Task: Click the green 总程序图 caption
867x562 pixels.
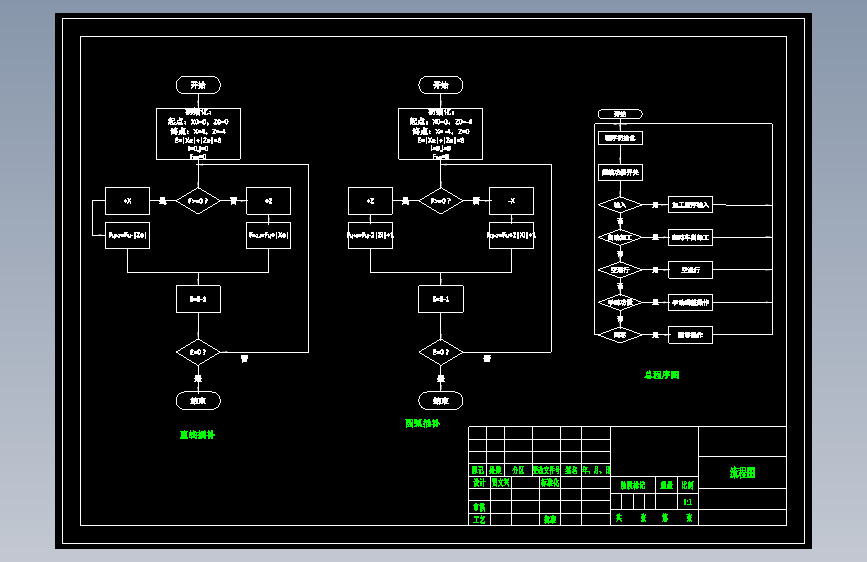Action: 662,375
